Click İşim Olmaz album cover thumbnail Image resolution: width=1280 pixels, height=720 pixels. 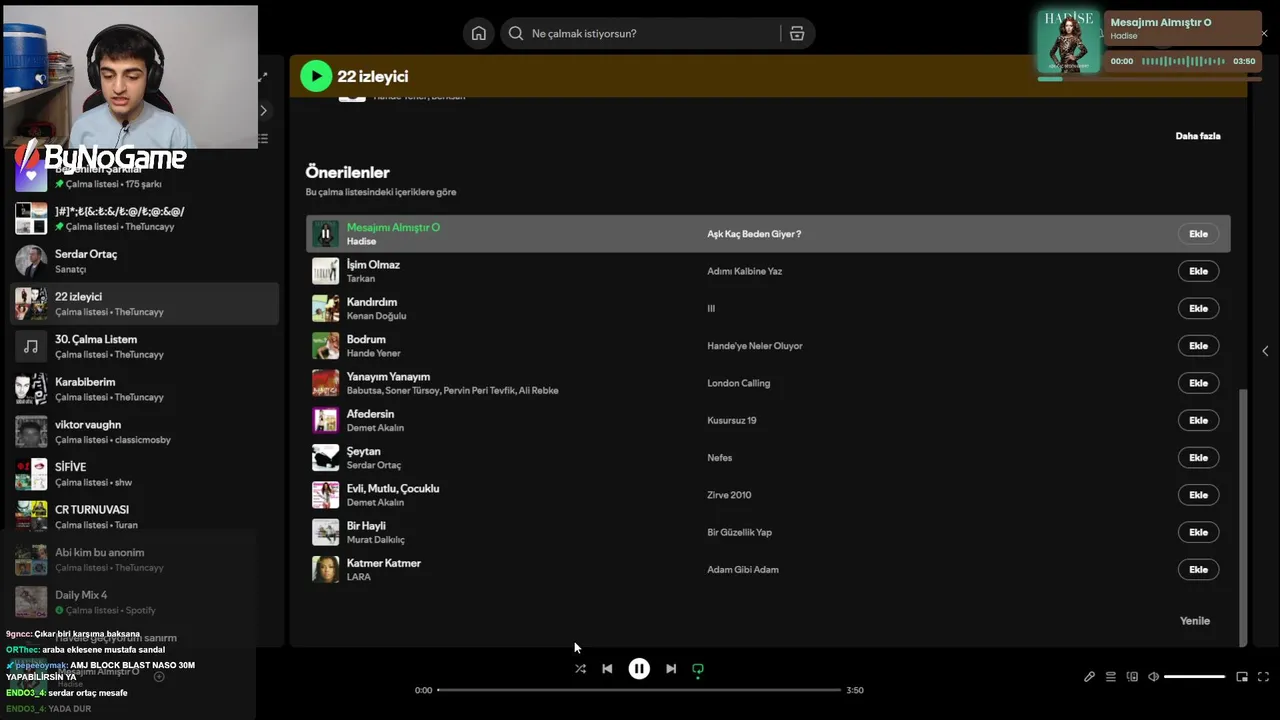(325, 271)
